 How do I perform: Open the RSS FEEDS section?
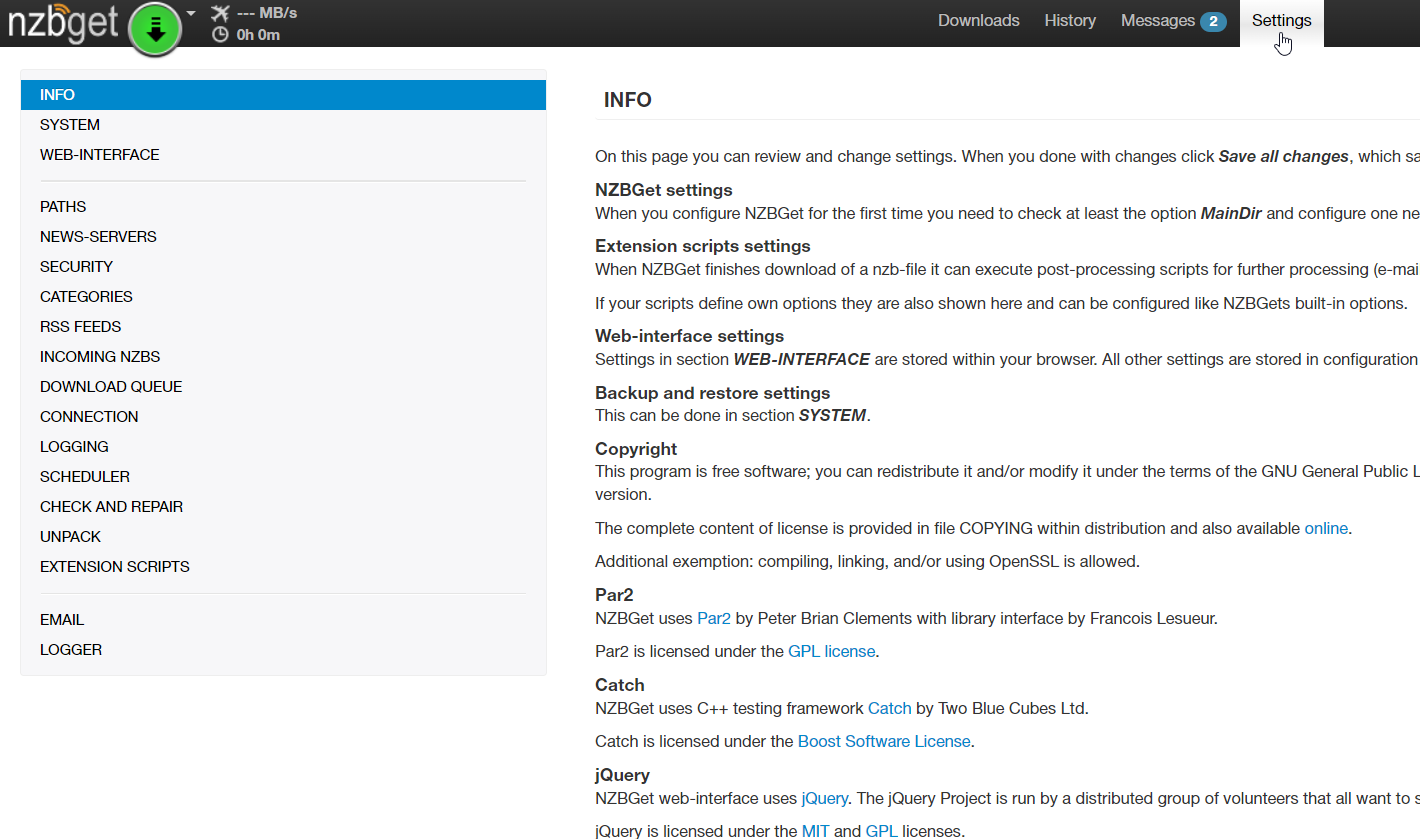(x=283, y=327)
